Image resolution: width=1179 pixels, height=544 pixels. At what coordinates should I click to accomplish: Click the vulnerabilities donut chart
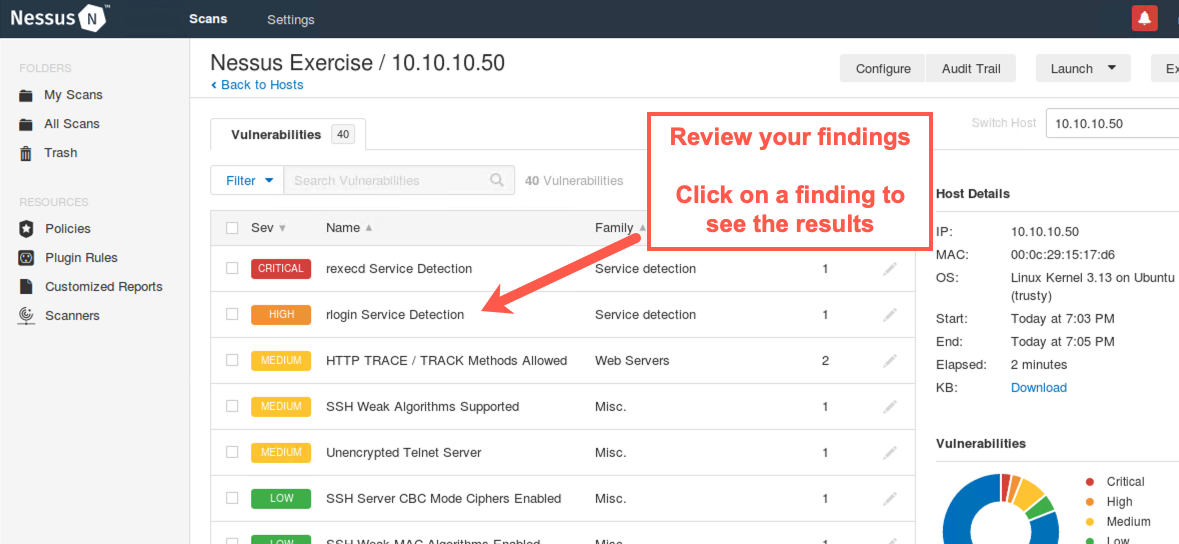[1001, 509]
